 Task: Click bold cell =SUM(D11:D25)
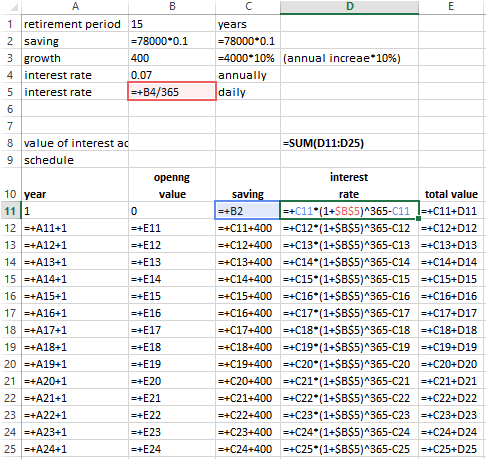tap(349, 143)
